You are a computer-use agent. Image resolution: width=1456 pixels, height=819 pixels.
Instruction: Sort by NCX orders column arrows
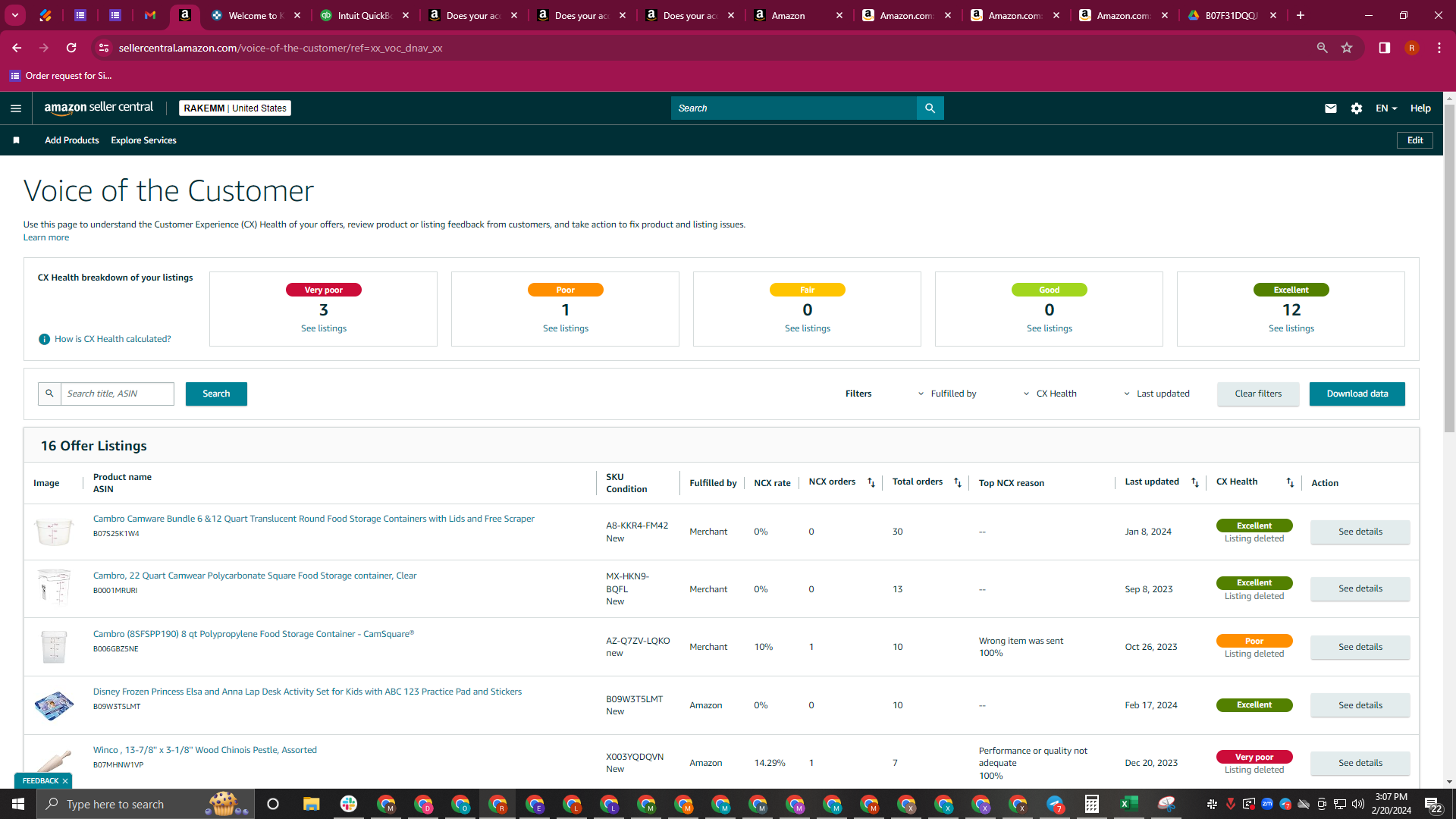871,482
